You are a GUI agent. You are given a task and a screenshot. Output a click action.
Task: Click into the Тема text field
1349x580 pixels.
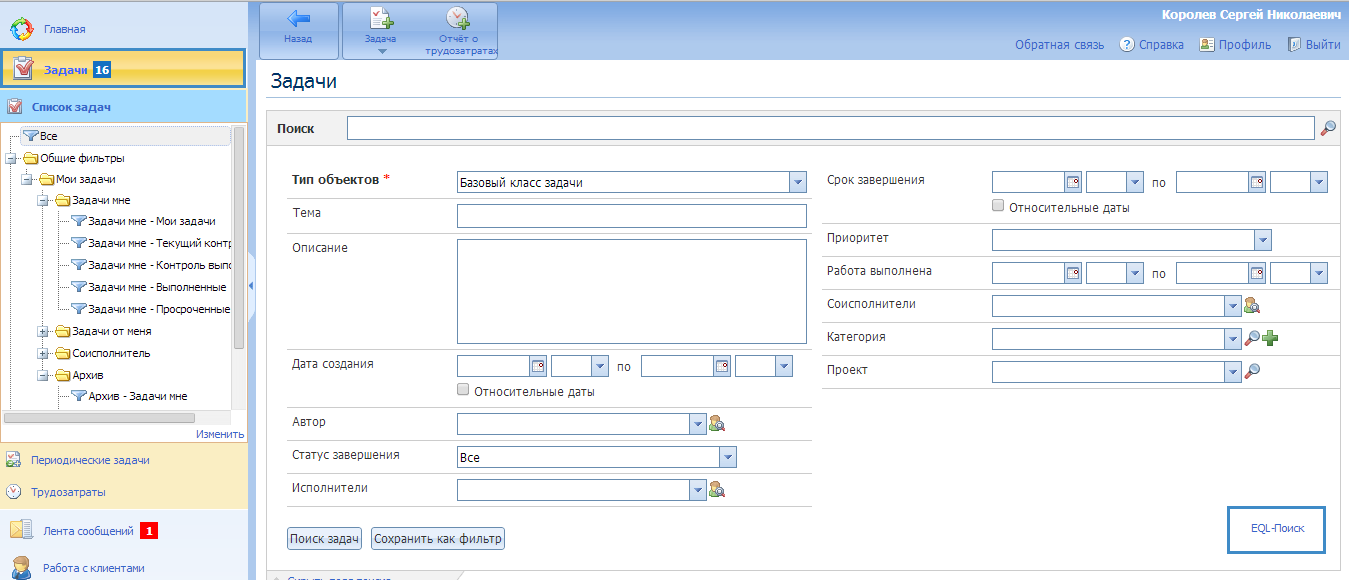pyautogui.click(x=631, y=216)
